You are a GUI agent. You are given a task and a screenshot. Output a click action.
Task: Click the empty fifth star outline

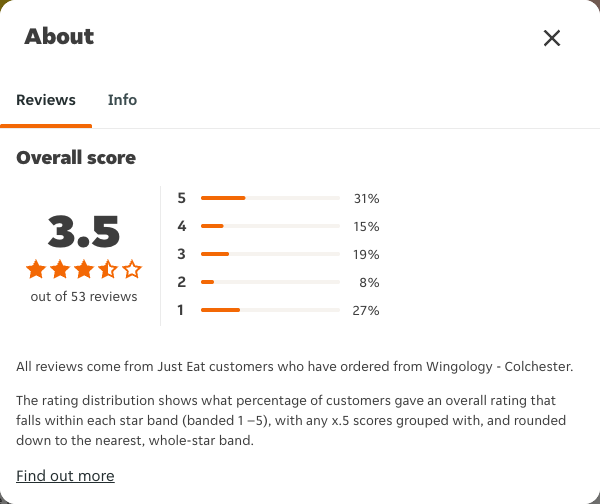[132, 269]
